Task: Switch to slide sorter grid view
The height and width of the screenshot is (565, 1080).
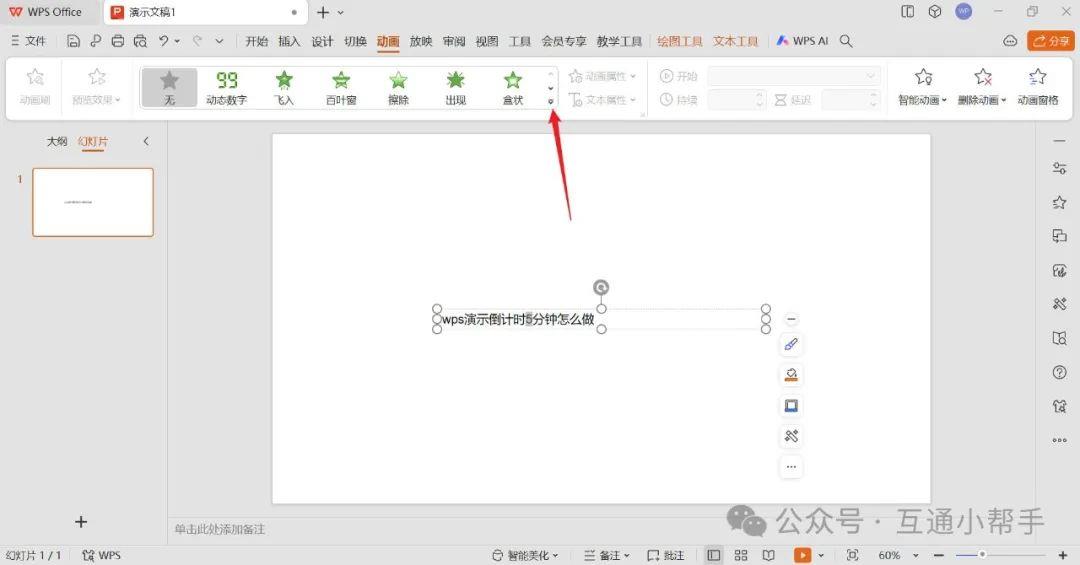Action: point(741,555)
